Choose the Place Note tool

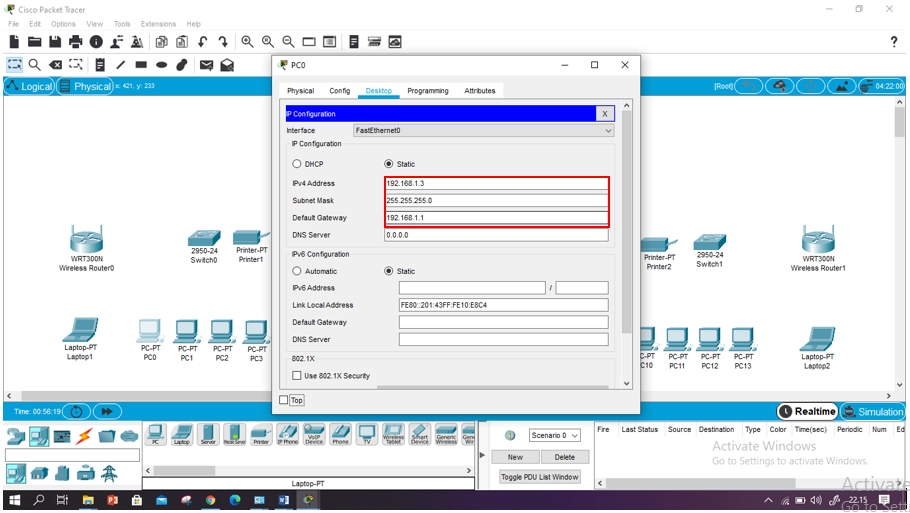click(100, 64)
